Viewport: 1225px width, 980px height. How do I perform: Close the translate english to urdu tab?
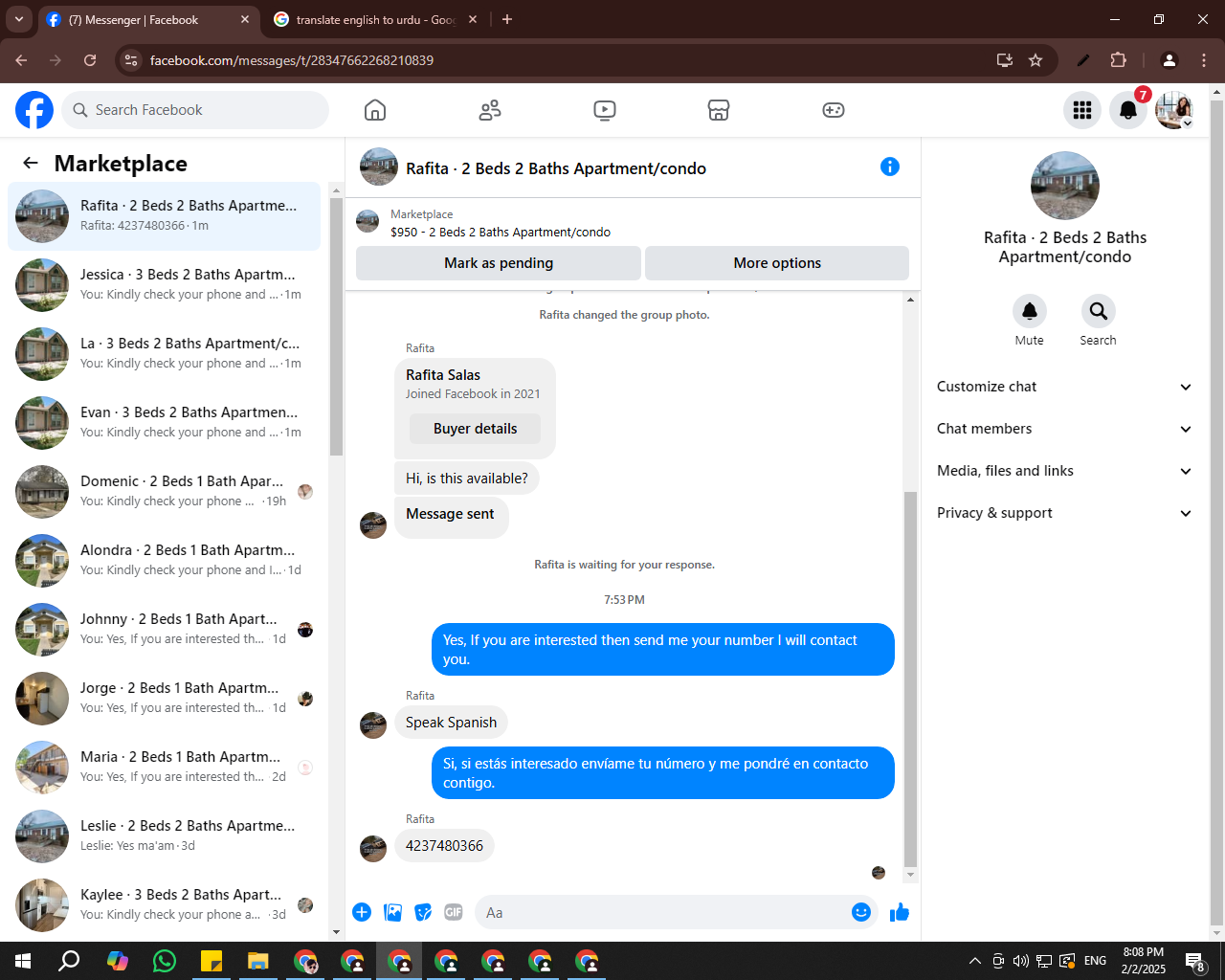point(473,19)
